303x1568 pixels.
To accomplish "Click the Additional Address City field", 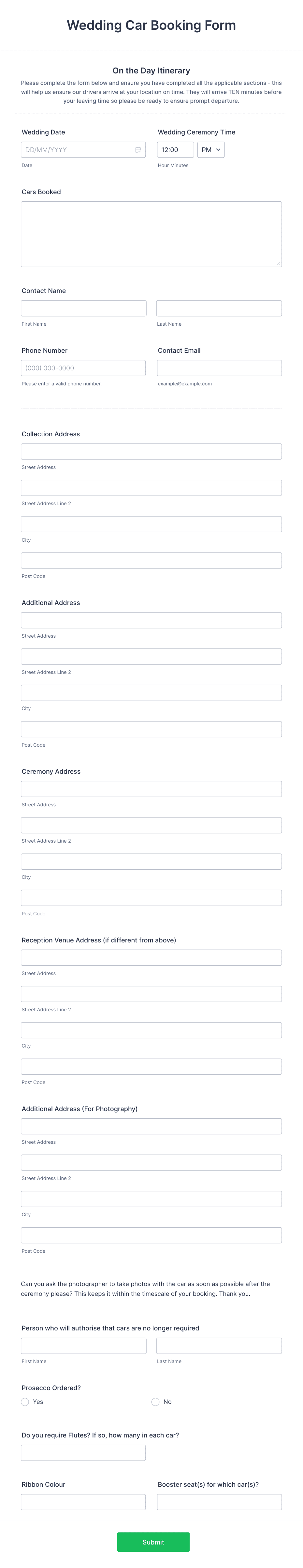I will (151, 692).
